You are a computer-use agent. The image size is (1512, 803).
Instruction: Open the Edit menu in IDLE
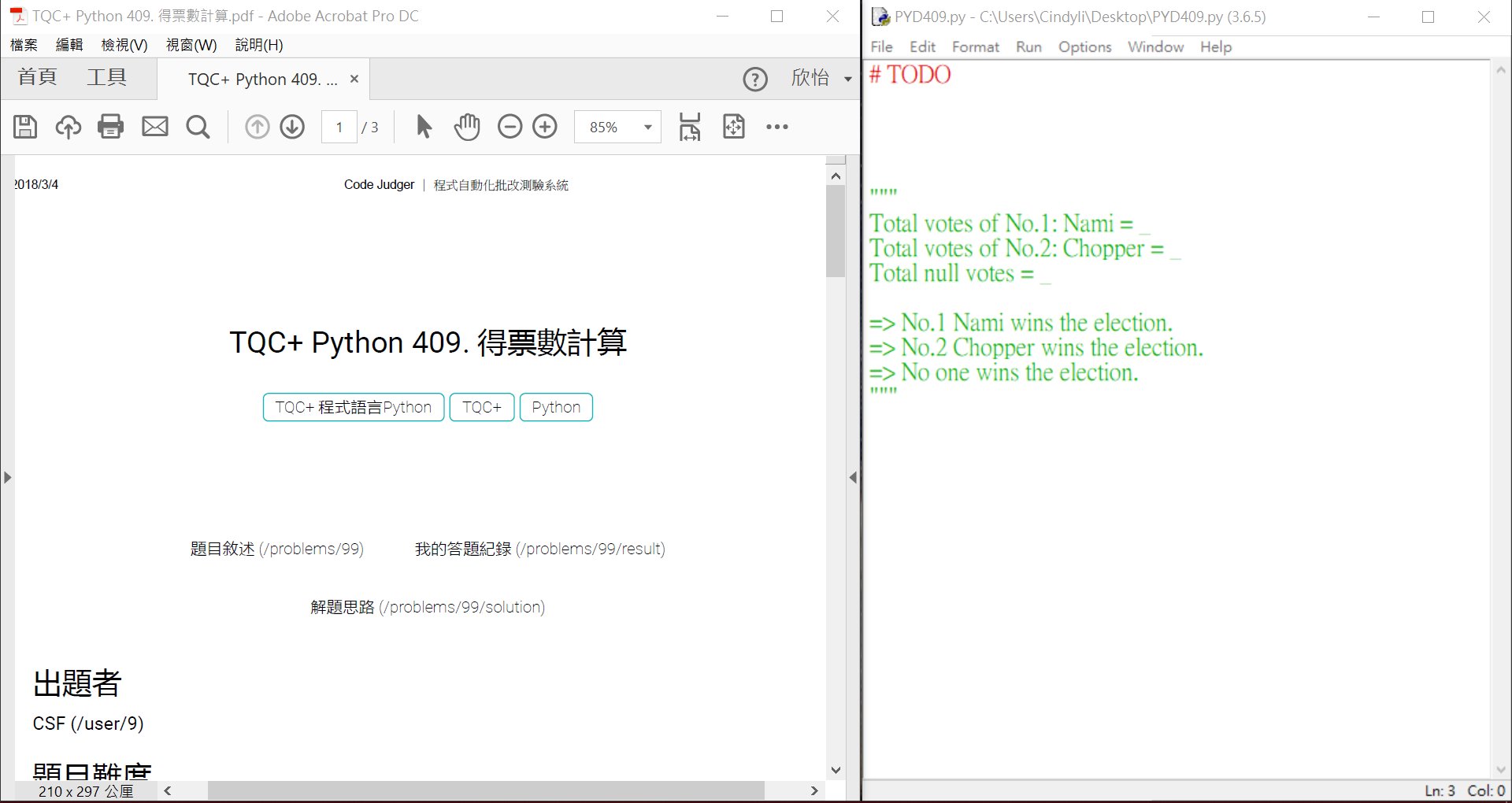click(922, 46)
